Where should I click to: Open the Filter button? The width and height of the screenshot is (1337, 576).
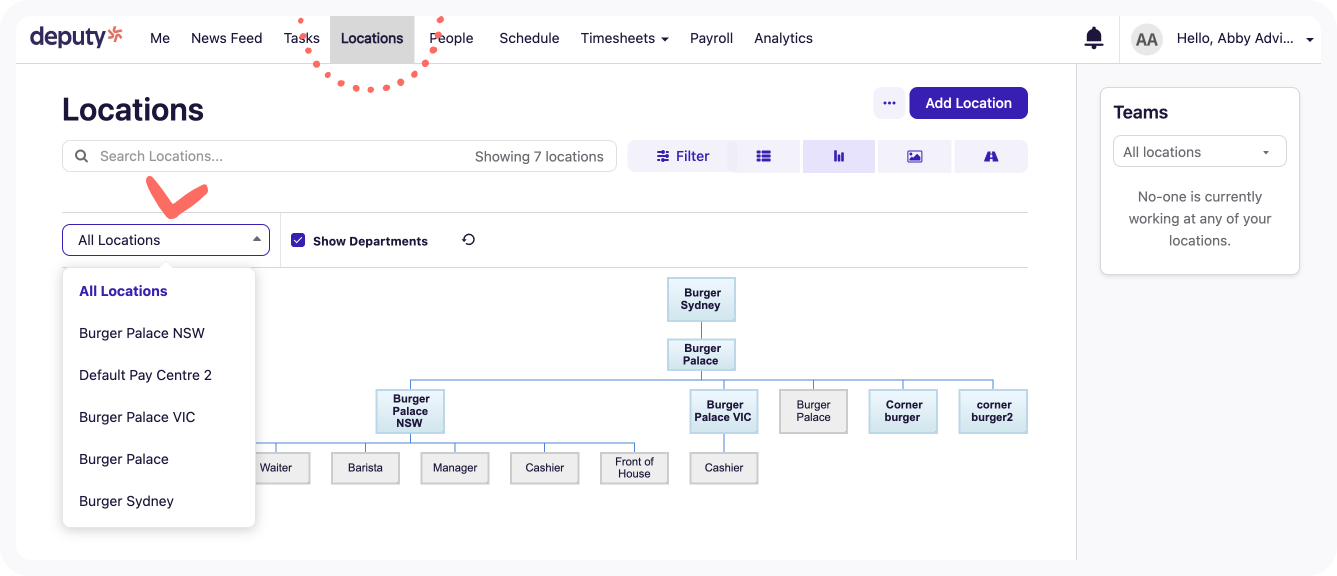click(683, 156)
